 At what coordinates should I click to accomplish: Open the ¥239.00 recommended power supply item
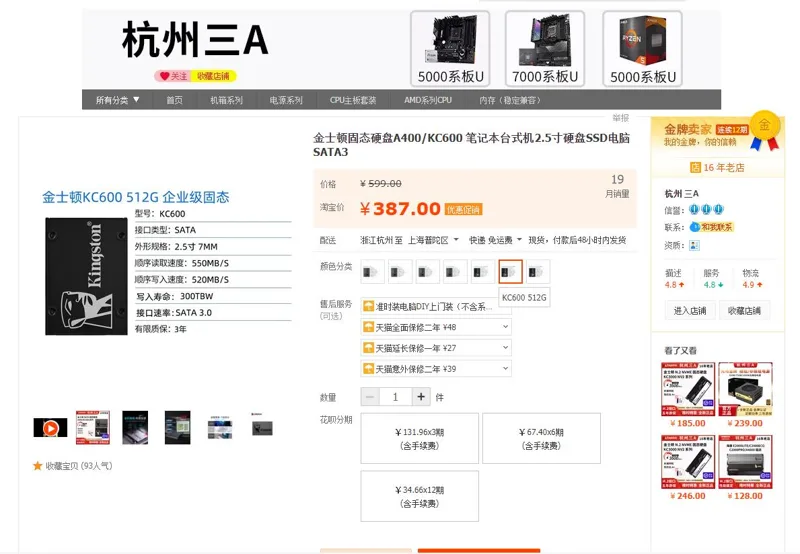pyautogui.click(x=745, y=395)
